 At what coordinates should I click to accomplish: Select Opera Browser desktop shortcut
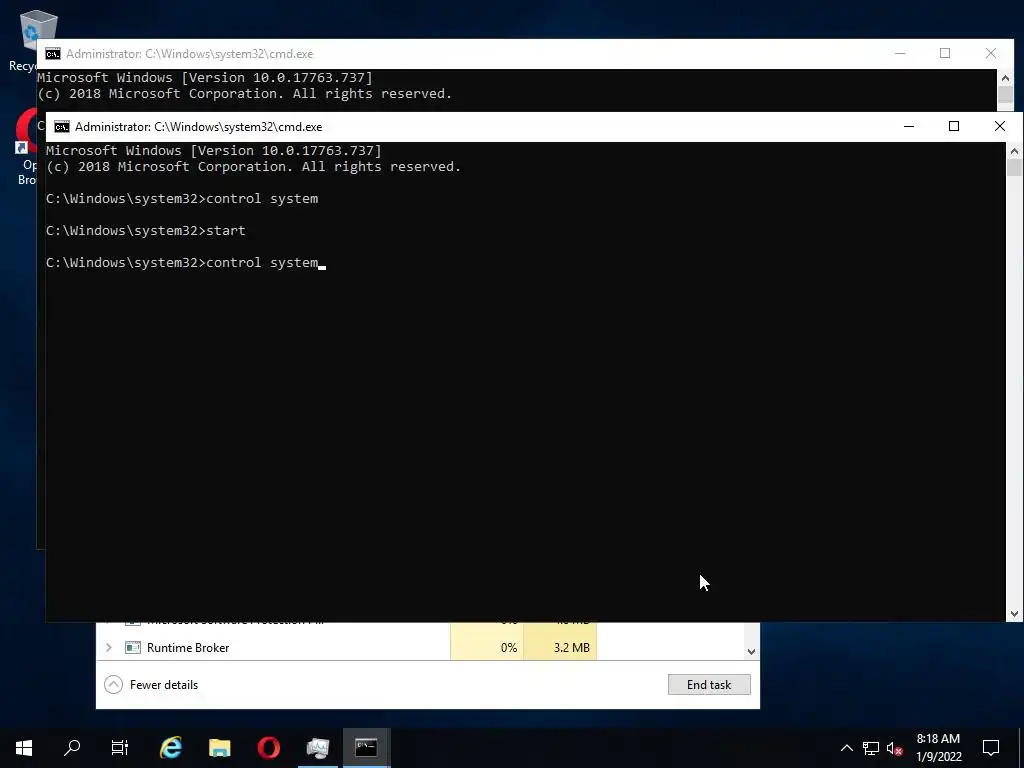pyautogui.click(x=25, y=147)
